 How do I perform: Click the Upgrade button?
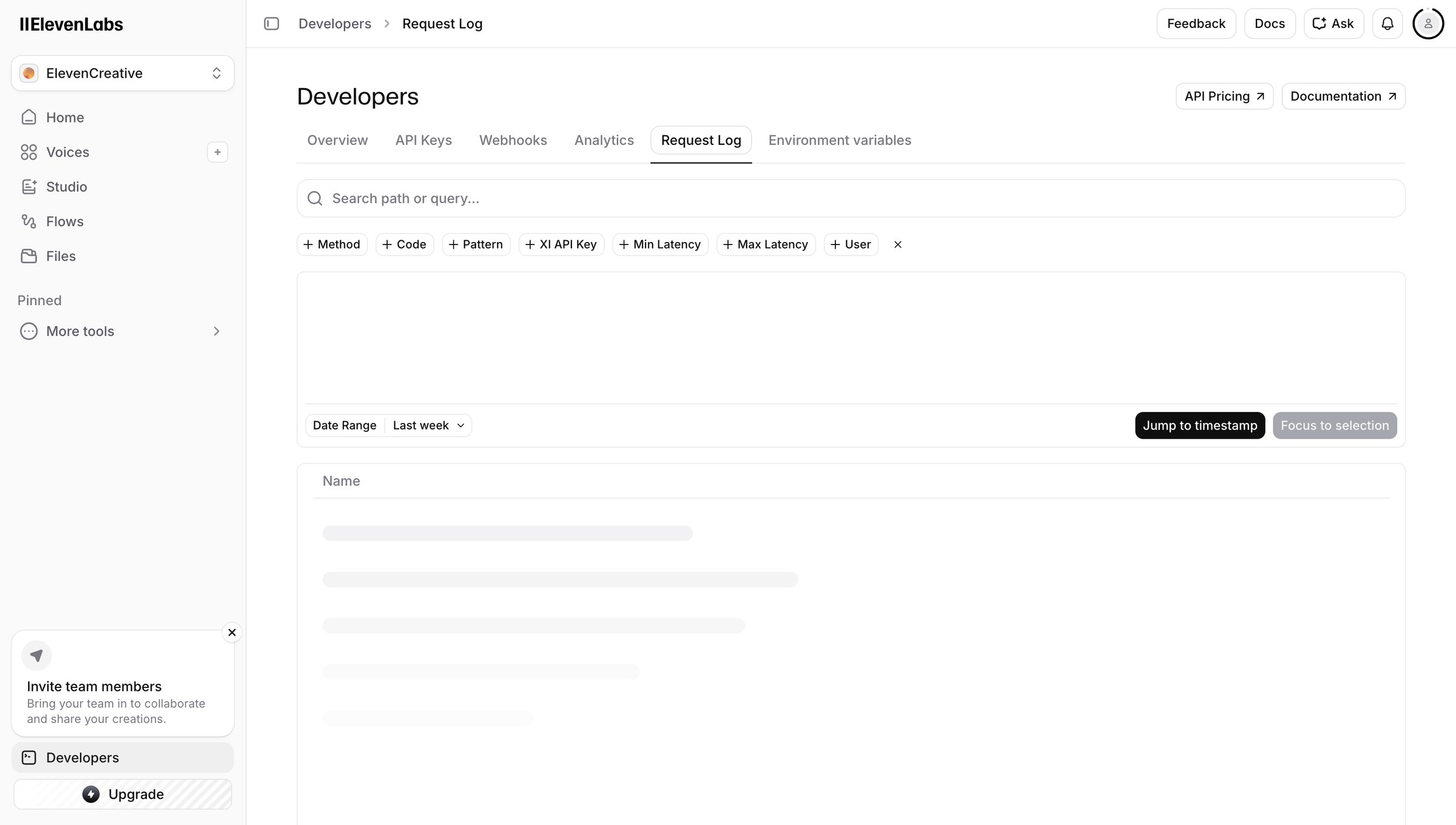123,794
